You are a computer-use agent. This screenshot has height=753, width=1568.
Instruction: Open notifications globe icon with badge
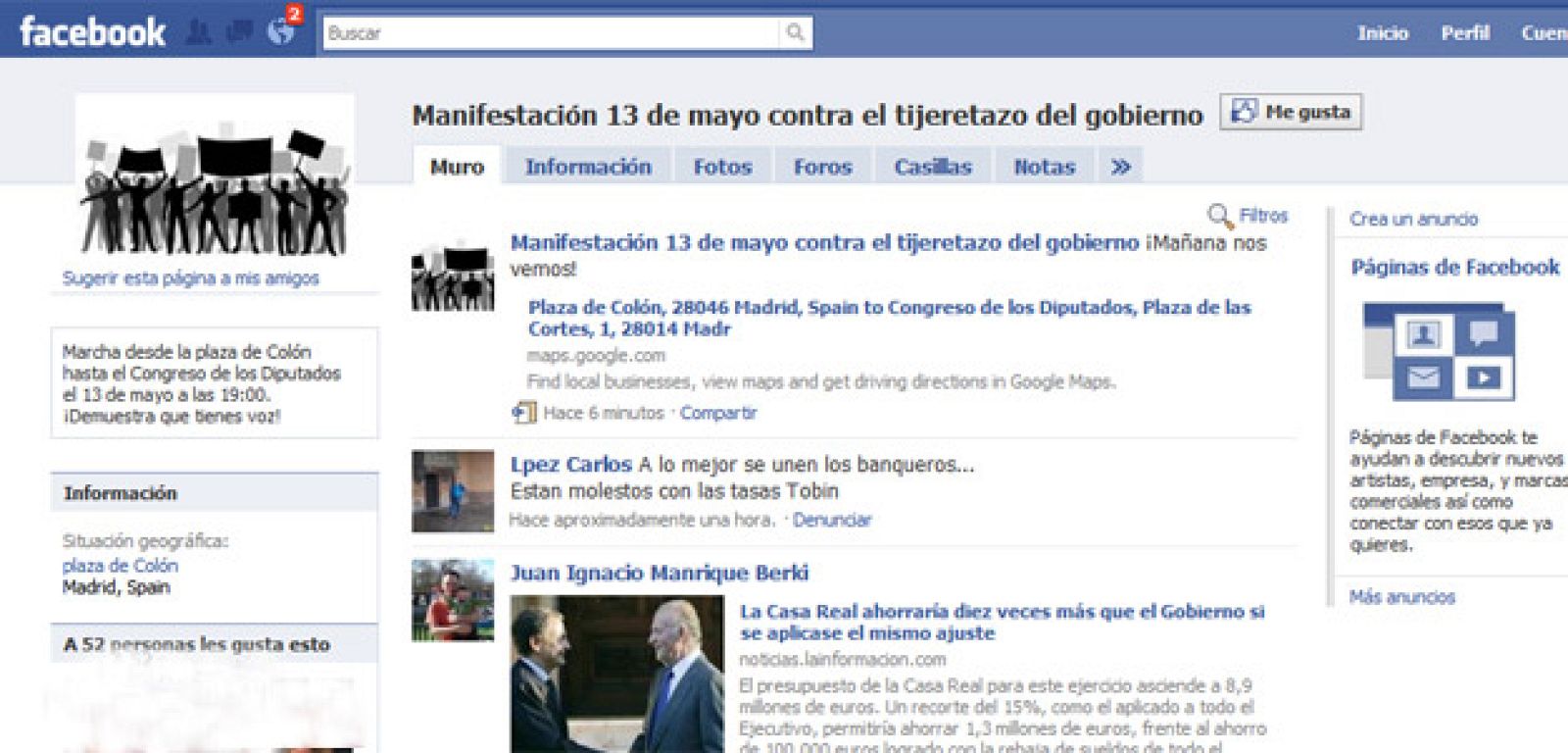pyautogui.click(x=281, y=31)
